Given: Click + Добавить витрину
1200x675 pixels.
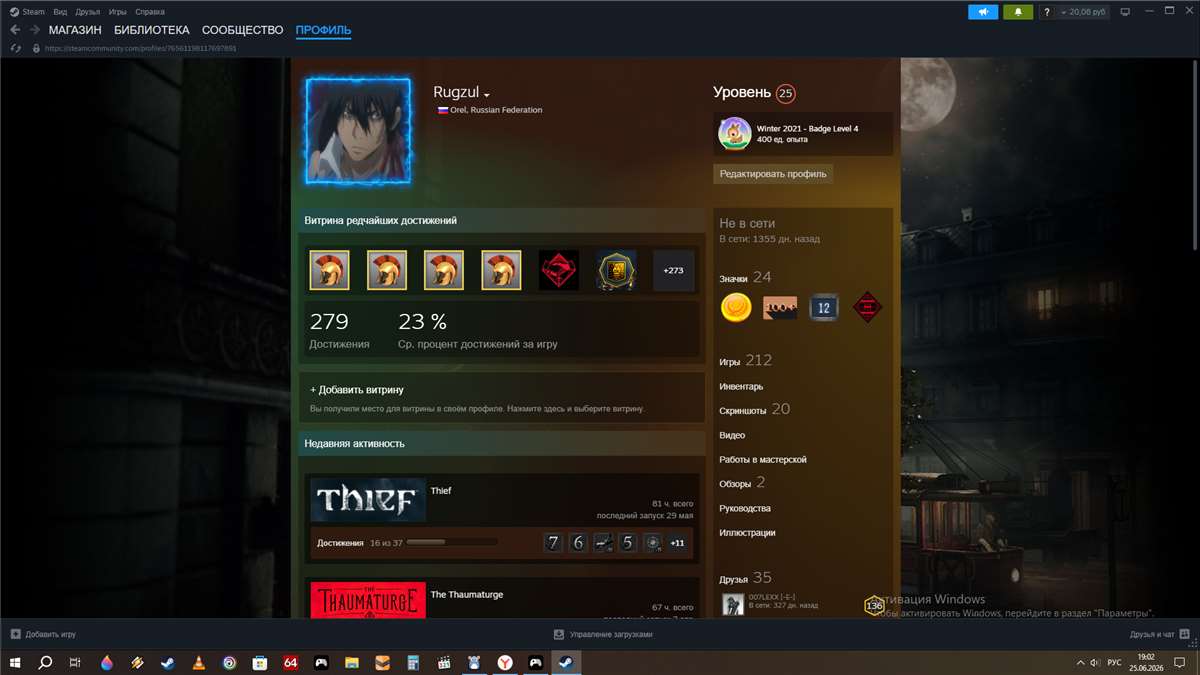Looking at the screenshot, I should click(357, 389).
